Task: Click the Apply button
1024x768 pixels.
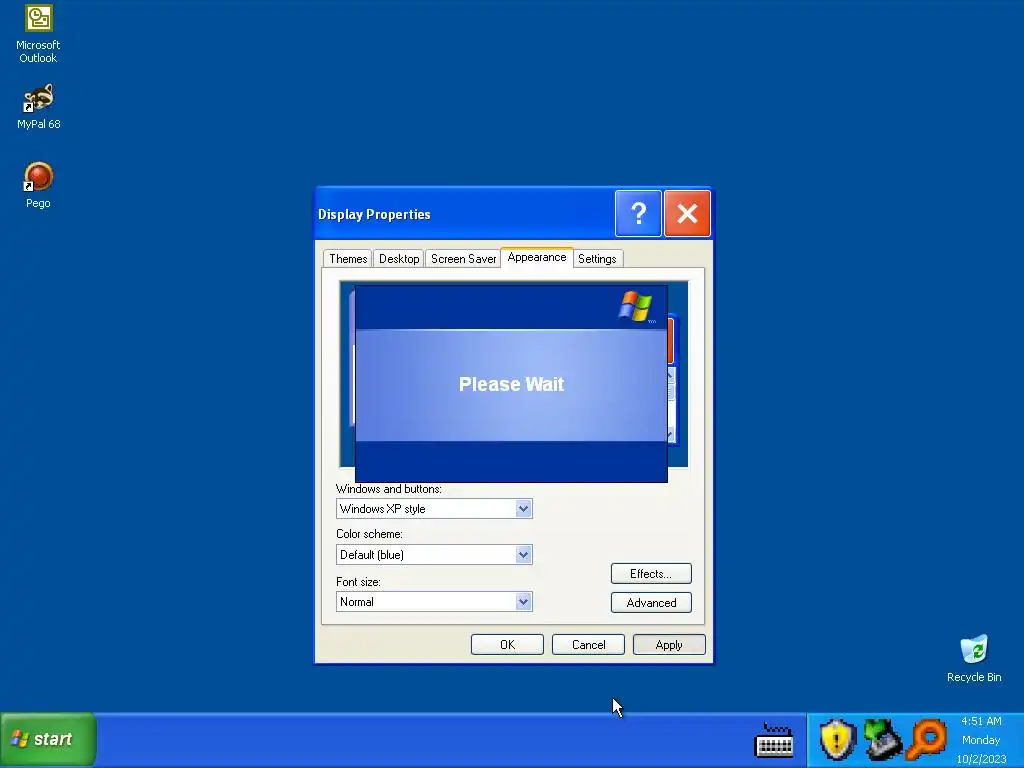Action: pos(669,645)
